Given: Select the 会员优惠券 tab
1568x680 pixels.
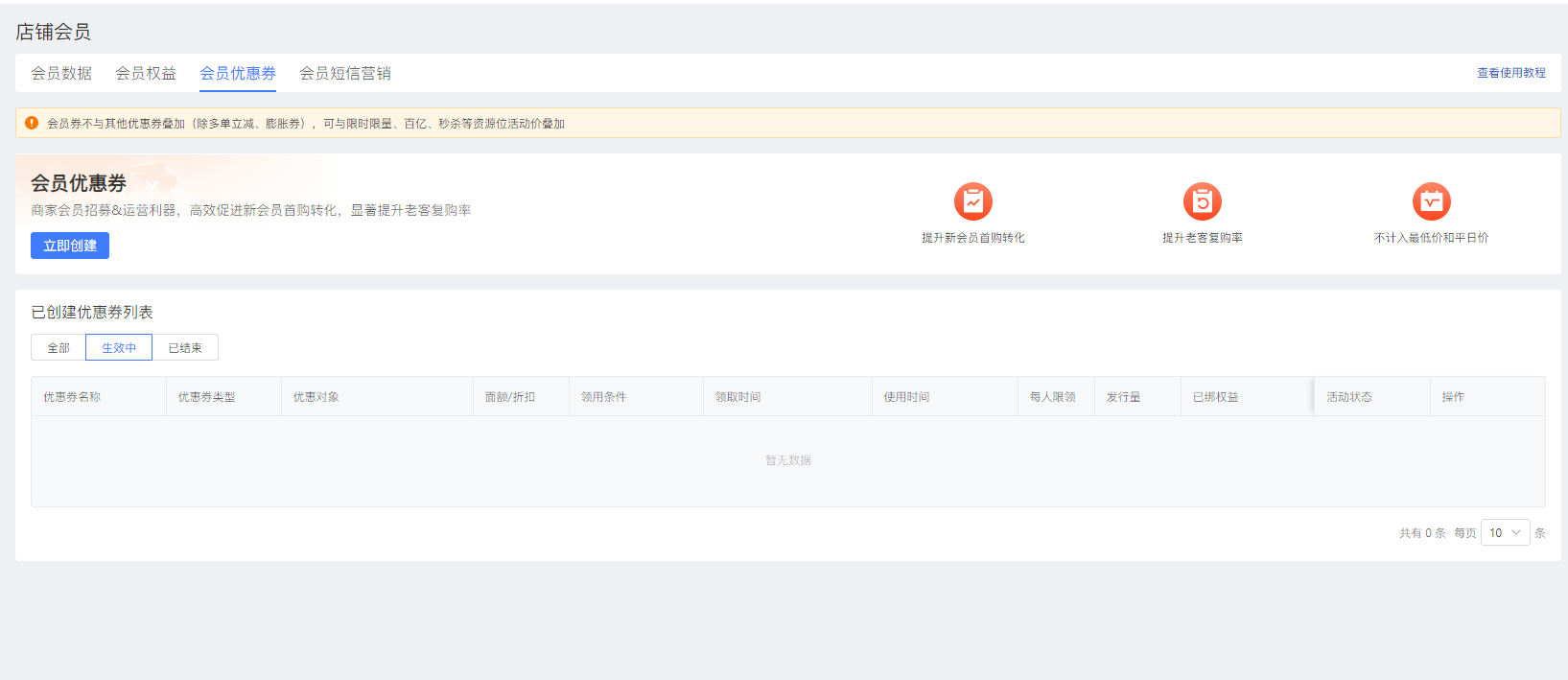Looking at the screenshot, I should (x=238, y=74).
